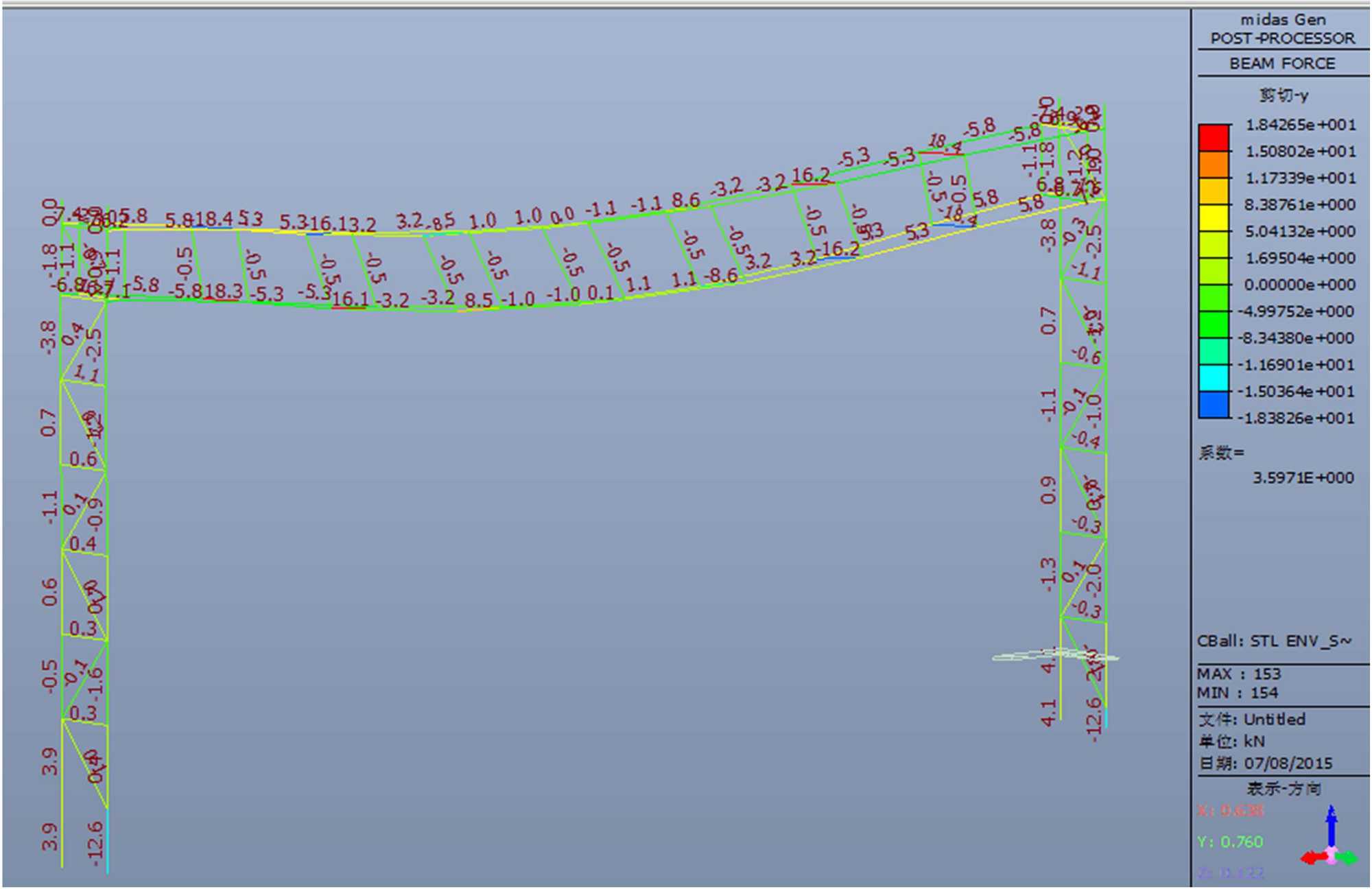The width and height of the screenshot is (1372, 889).
Task: Click the MIN : 154 element label
Action: click(1238, 693)
